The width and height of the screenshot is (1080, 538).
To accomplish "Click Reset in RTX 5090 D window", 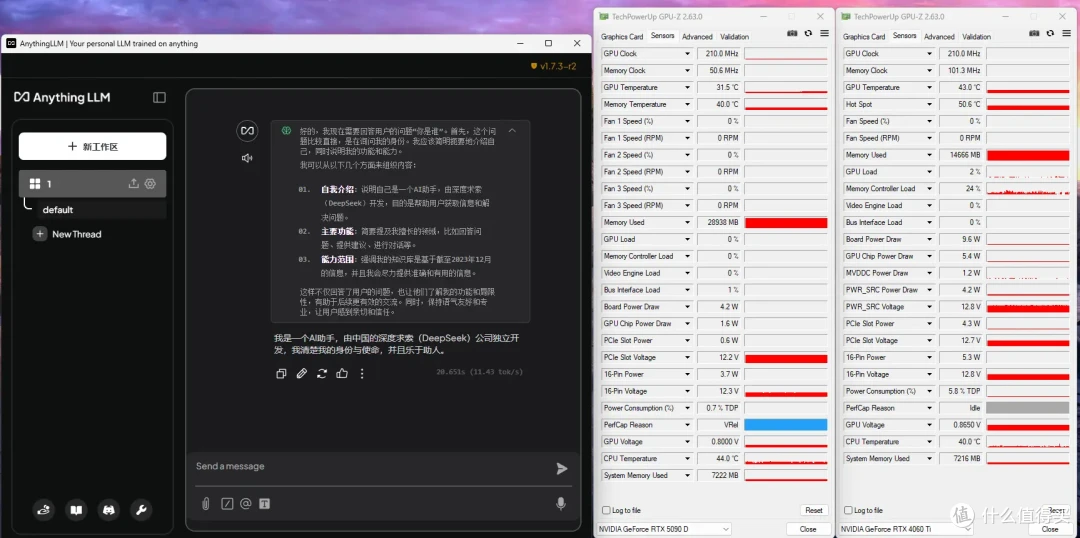I will tap(813, 510).
